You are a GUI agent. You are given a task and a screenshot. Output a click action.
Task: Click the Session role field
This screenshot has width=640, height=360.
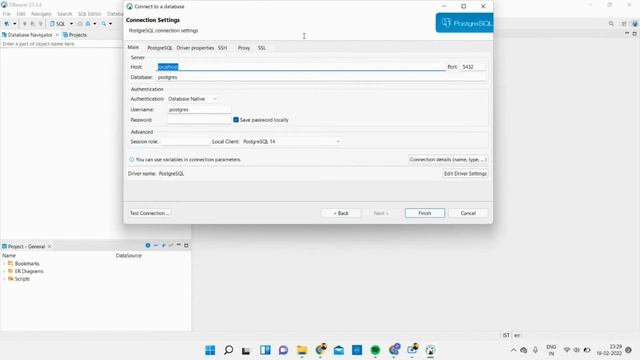click(185, 142)
